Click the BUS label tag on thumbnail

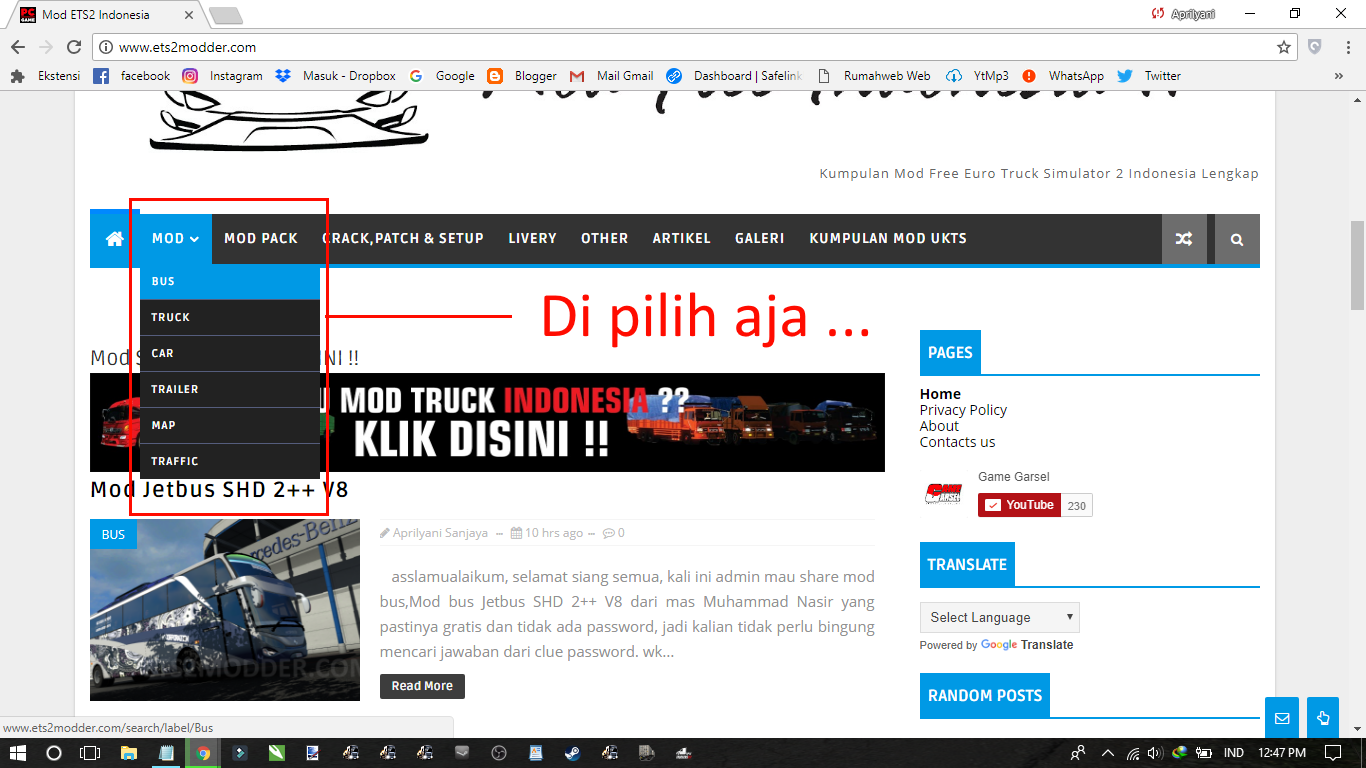[113, 534]
